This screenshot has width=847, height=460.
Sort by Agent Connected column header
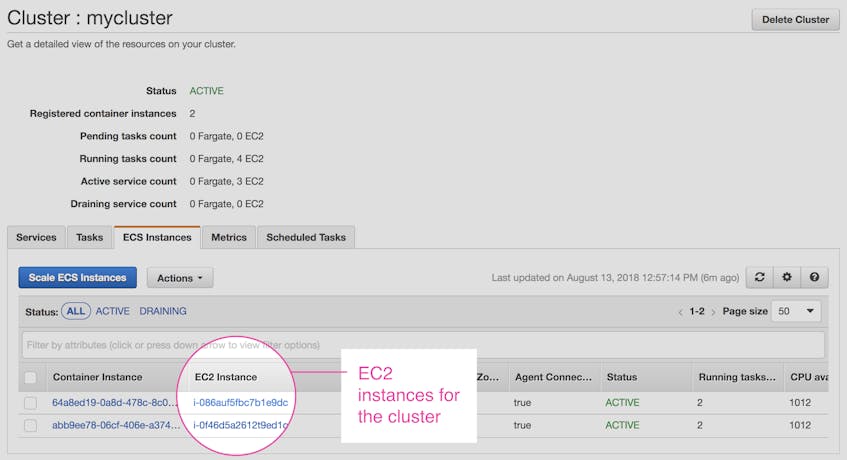tap(553, 377)
